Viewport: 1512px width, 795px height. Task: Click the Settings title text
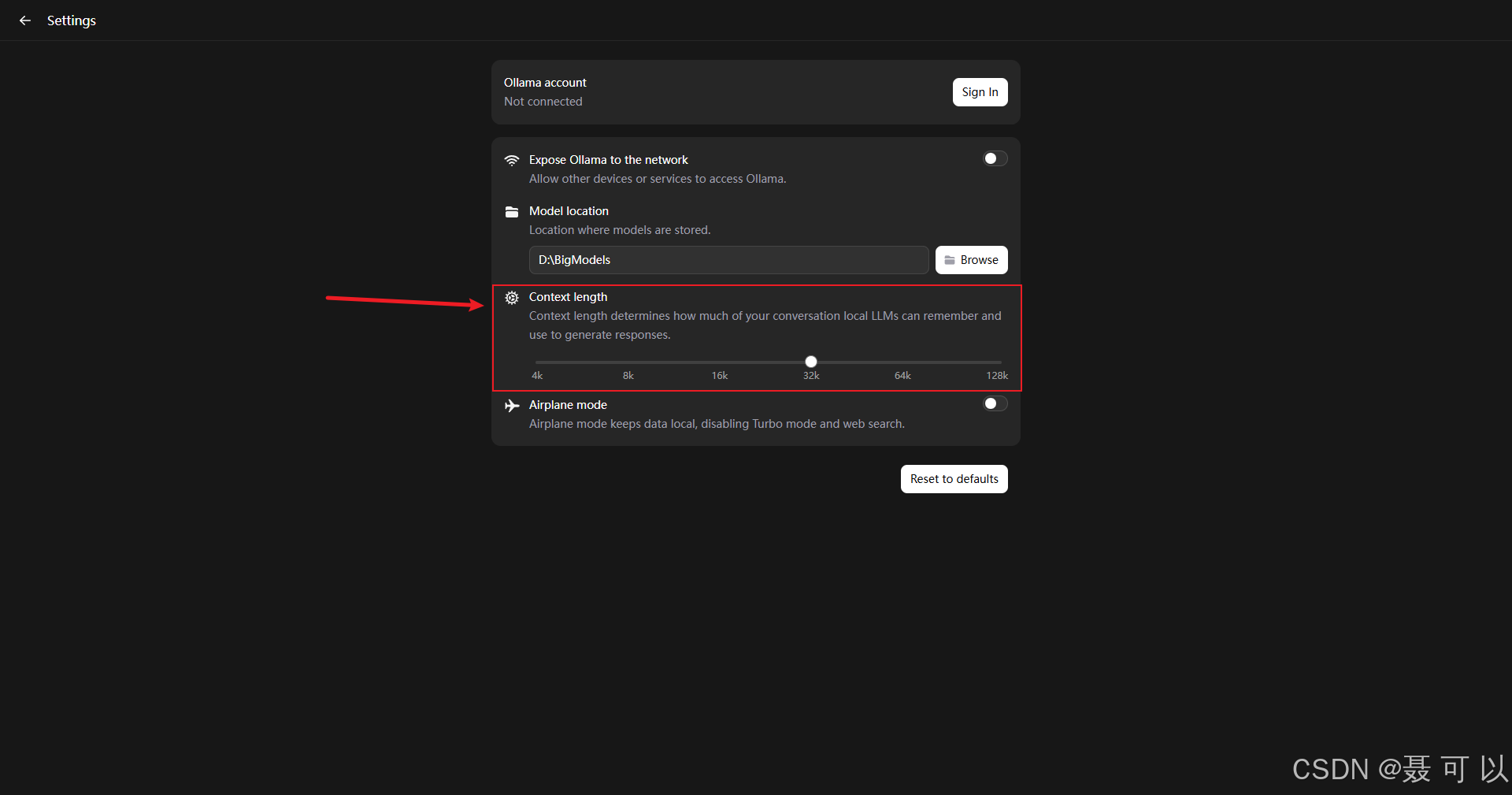click(71, 20)
